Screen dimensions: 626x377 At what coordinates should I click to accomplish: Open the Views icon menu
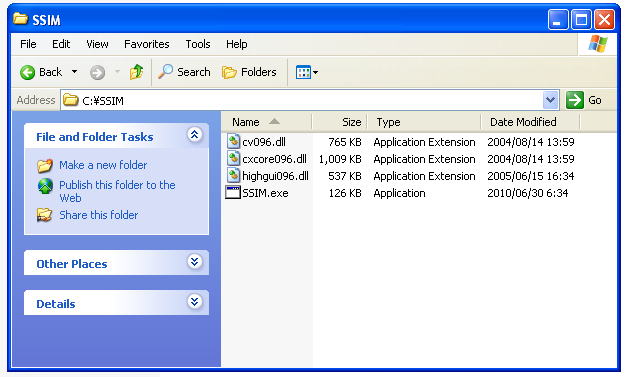307,72
